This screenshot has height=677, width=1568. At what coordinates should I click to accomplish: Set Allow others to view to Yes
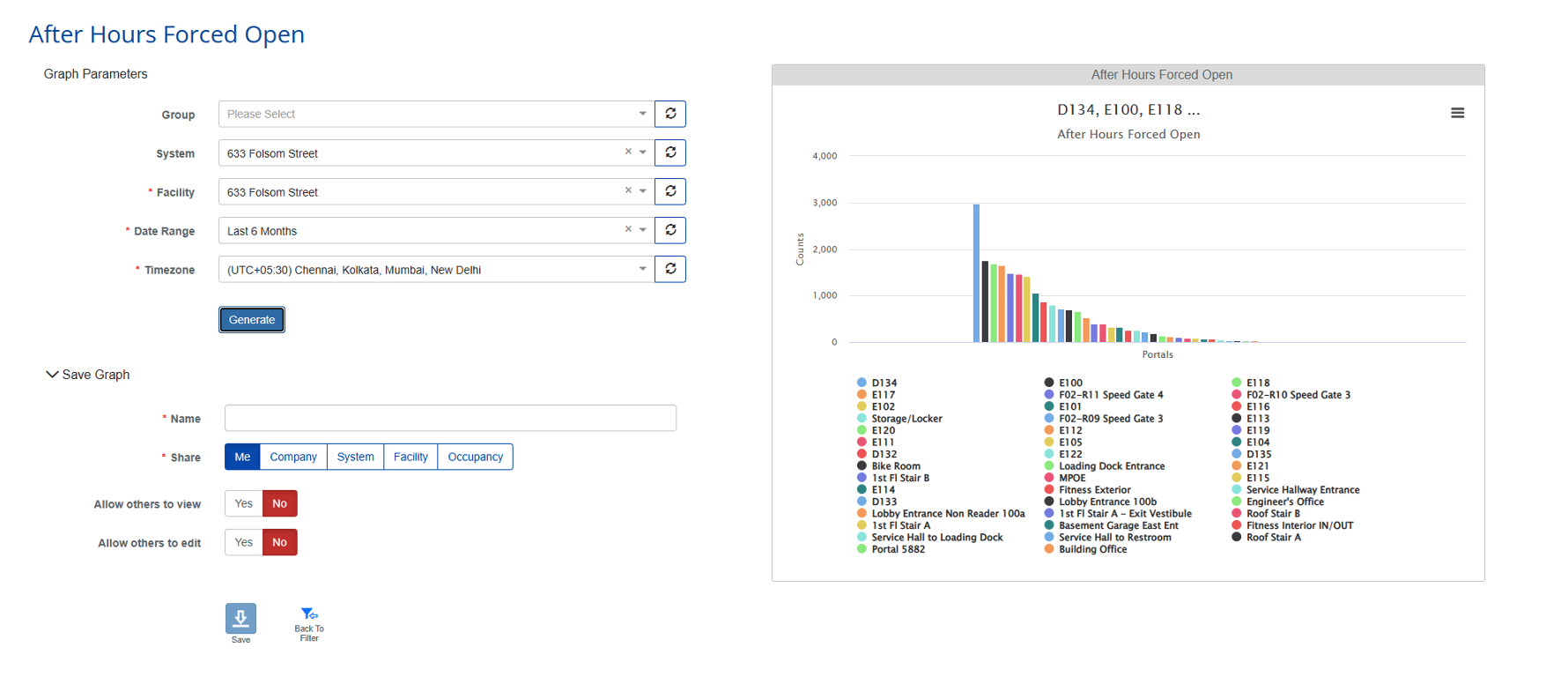(244, 503)
